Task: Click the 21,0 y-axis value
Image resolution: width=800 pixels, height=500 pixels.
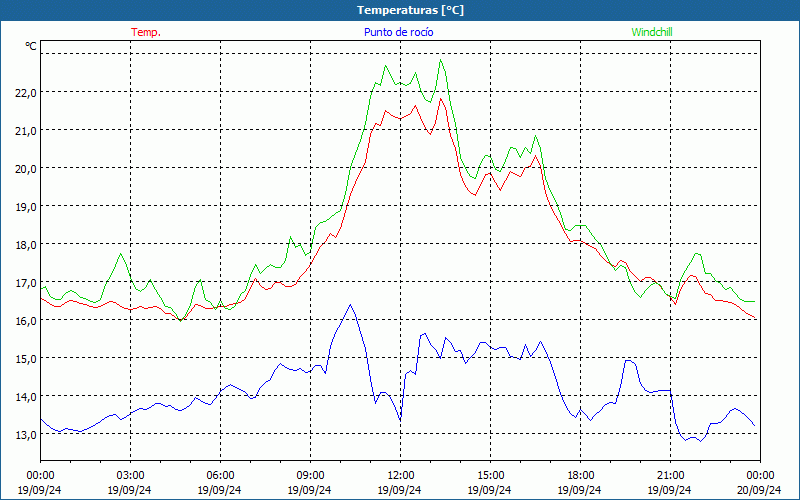Action: tap(26, 130)
